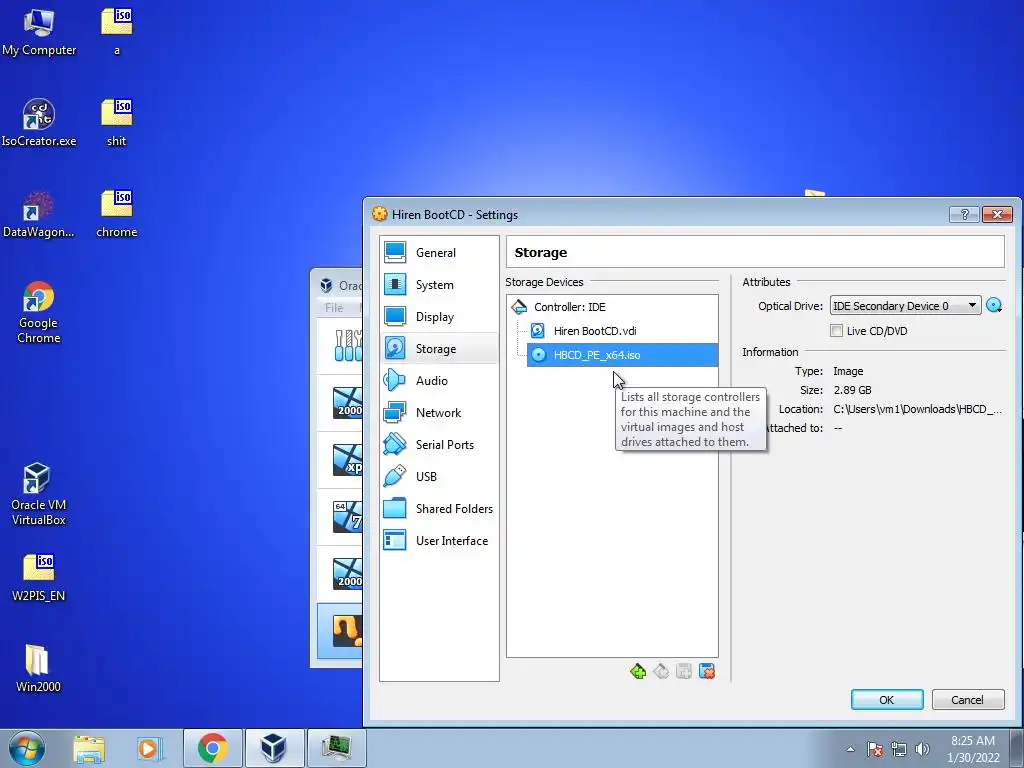The image size is (1024, 768).
Task: Click the remove attachment icon
Action: tap(707, 671)
